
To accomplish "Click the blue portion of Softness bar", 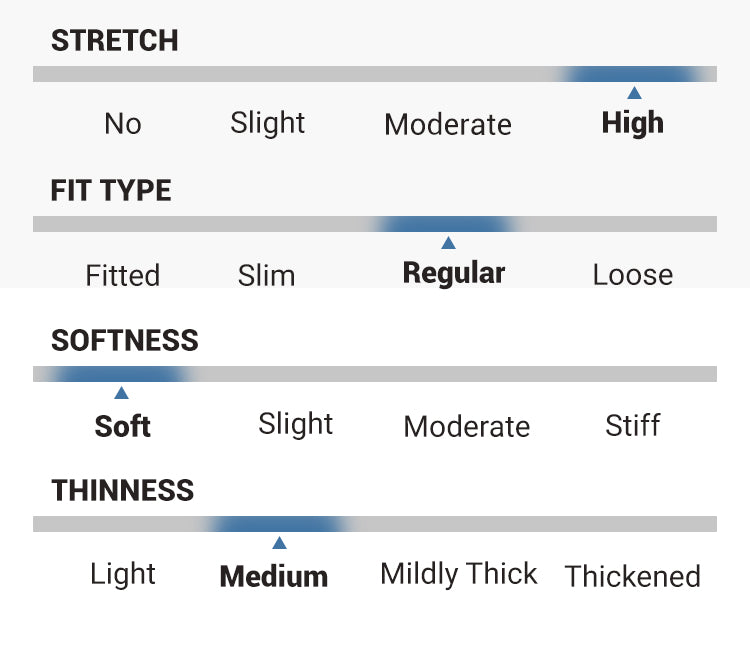I will (x=120, y=374).
